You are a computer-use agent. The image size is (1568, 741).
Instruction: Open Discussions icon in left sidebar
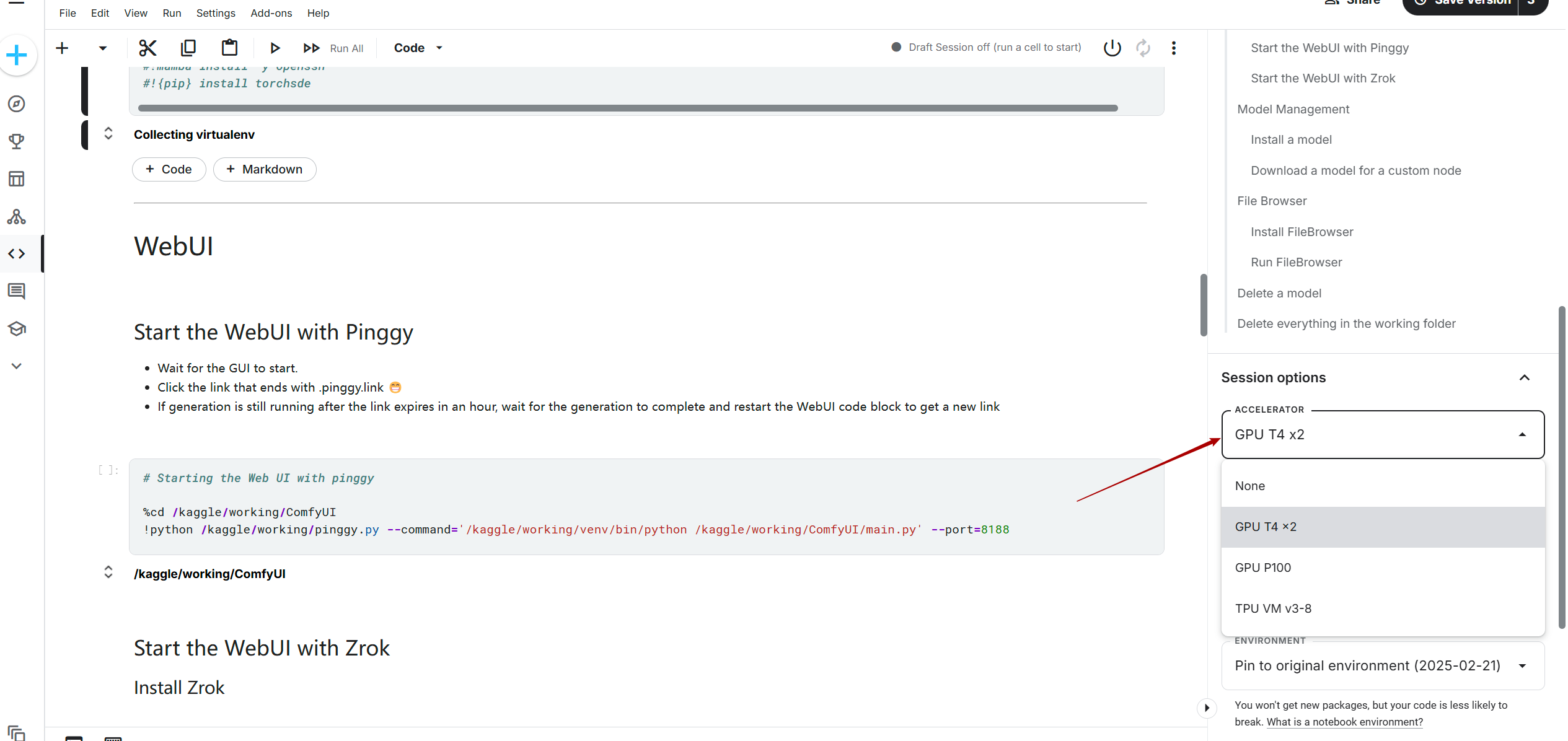(17, 291)
